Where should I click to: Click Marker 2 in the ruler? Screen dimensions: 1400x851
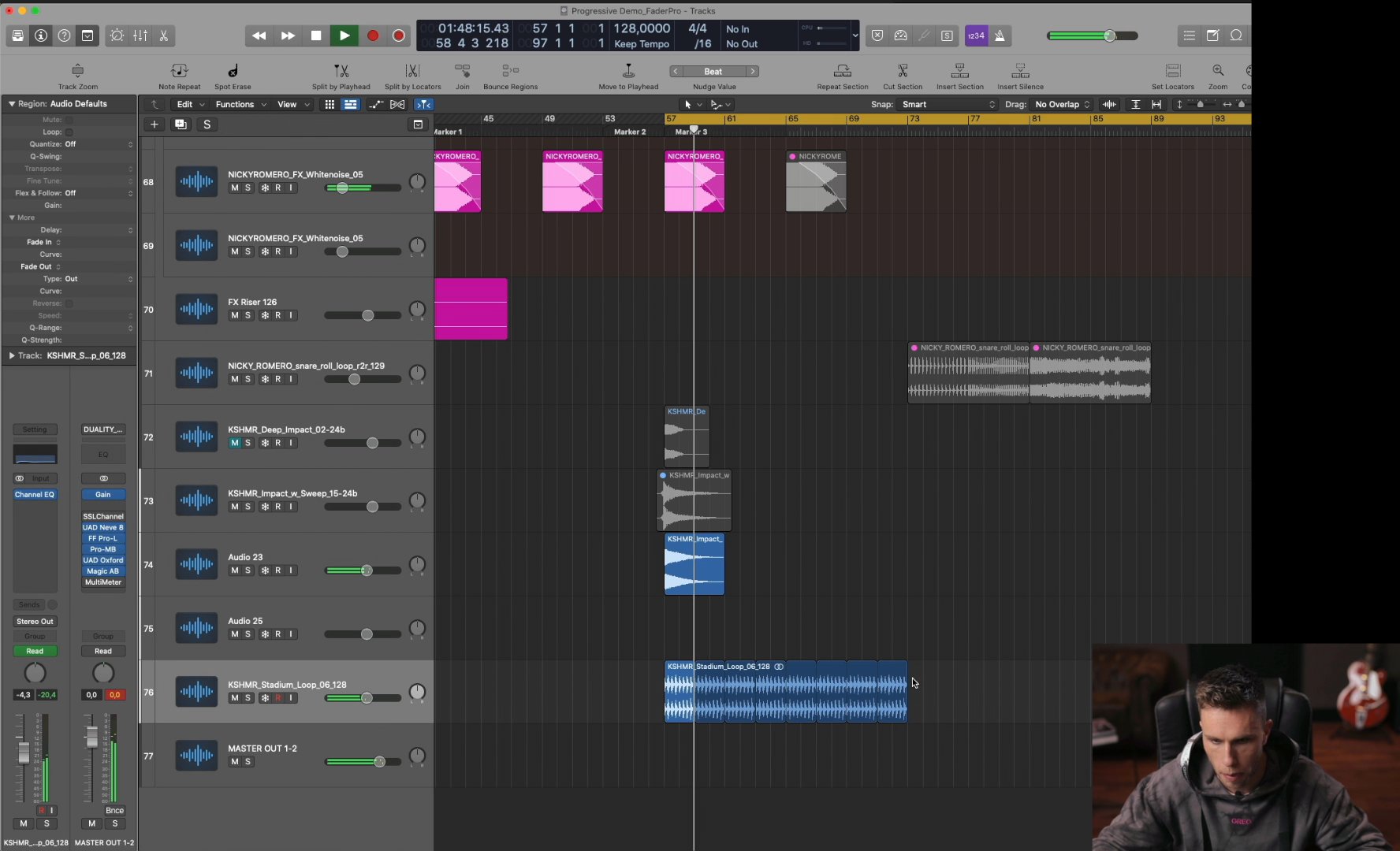[x=631, y=132]
